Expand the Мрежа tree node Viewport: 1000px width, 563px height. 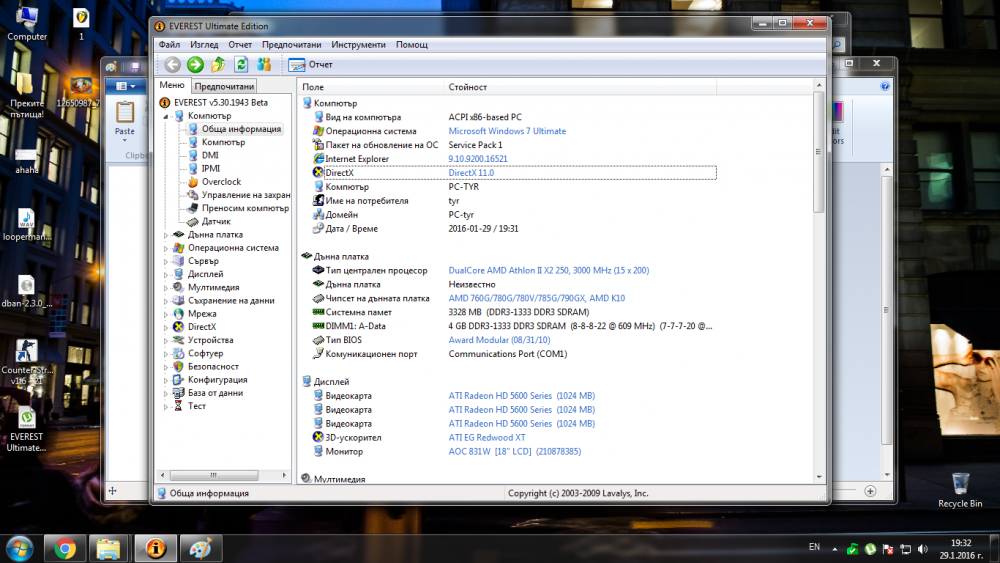pyautogui.click(x=166, y=314)
